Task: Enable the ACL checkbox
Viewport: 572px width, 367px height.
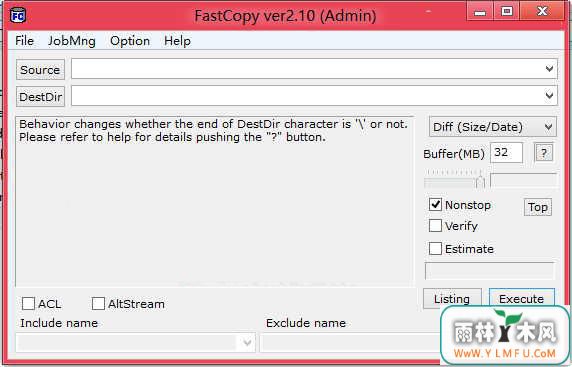Action: click(x=28, y=304)
